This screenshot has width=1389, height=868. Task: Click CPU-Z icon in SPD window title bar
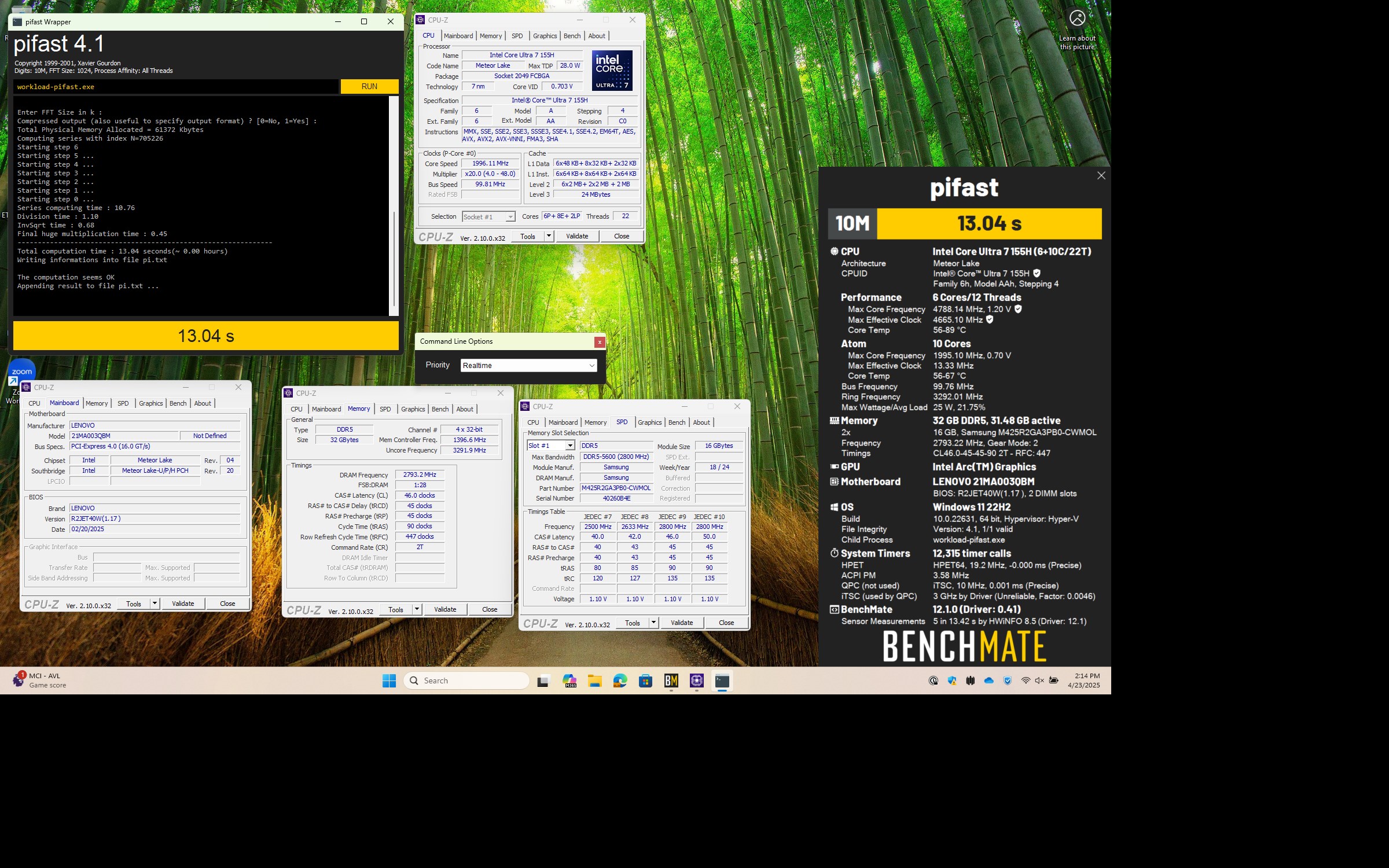point(526,406)
